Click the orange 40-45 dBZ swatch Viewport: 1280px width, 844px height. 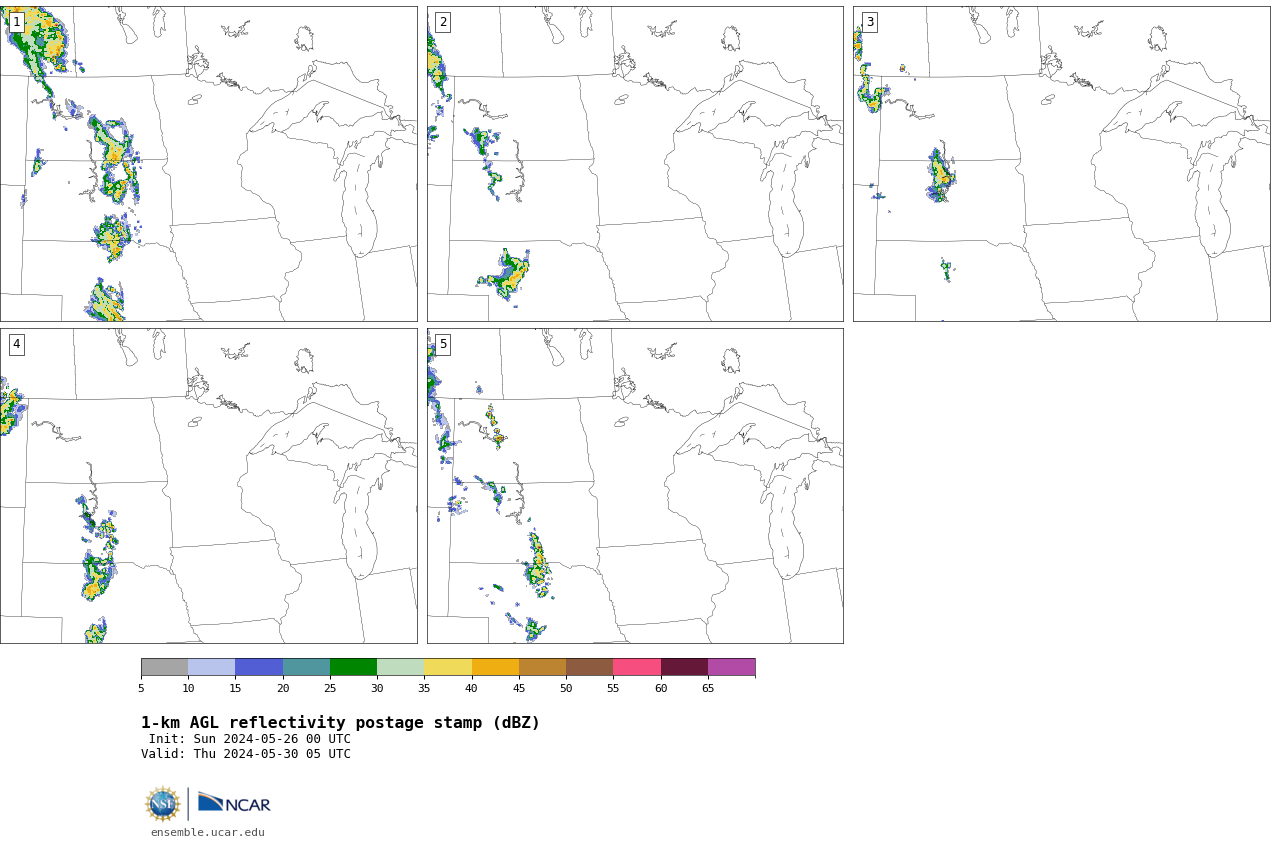point(495,667)
